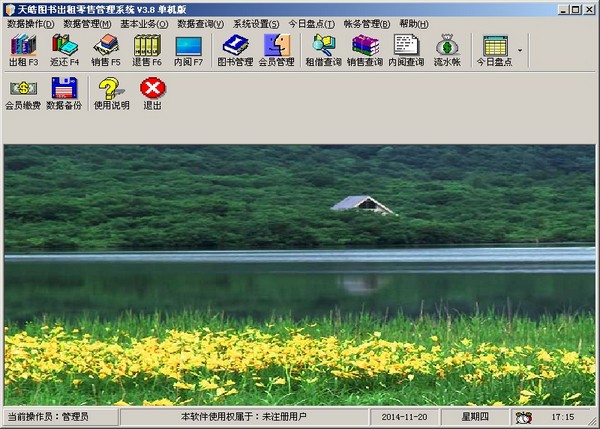
Task: Open the 使用说明 help question mark
Action: pyautogui.click(x=112, y=93)
